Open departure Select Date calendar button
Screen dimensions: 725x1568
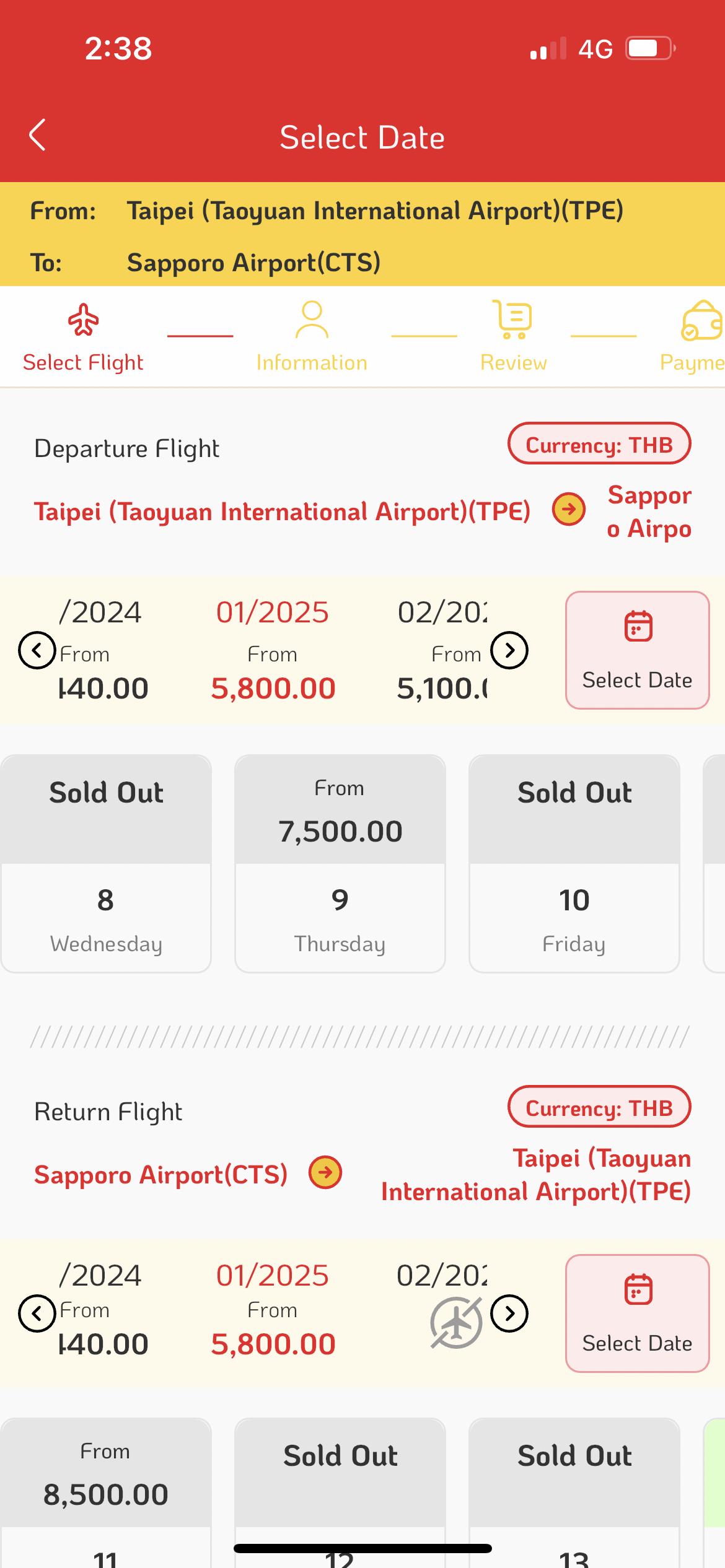pos(637,650)
